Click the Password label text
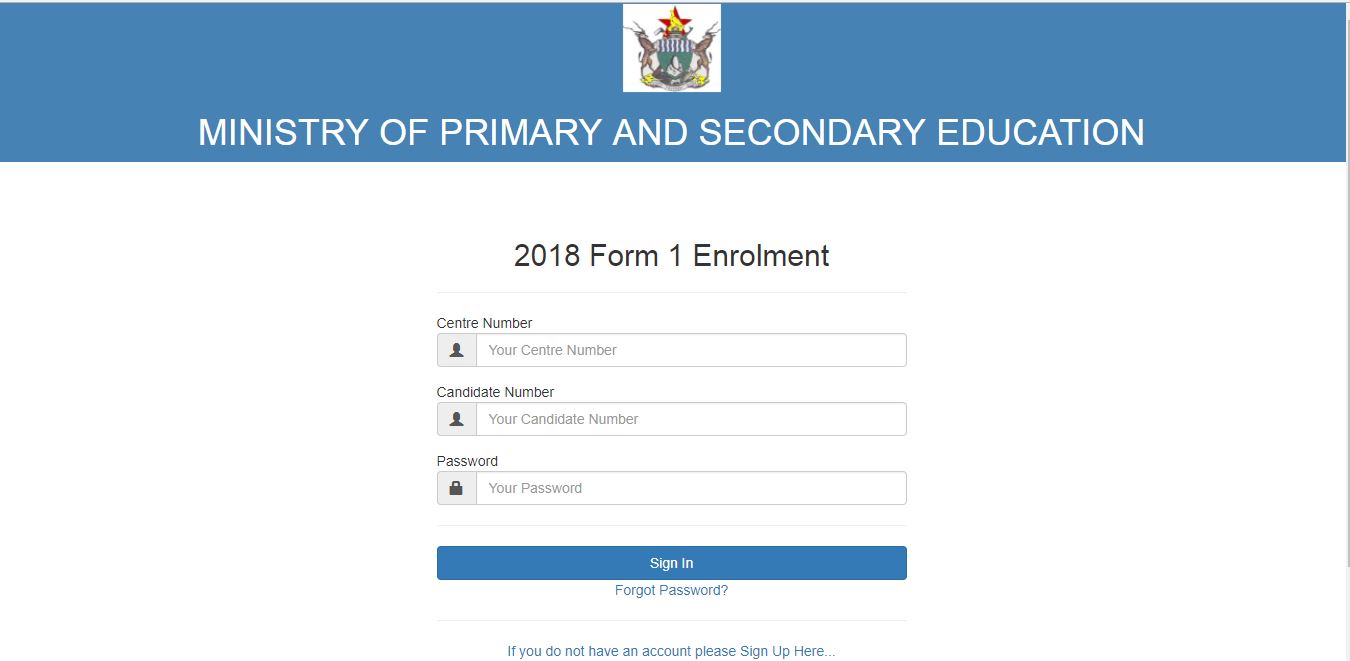This screenshot has height=661, width=1350. pos(467,461)
